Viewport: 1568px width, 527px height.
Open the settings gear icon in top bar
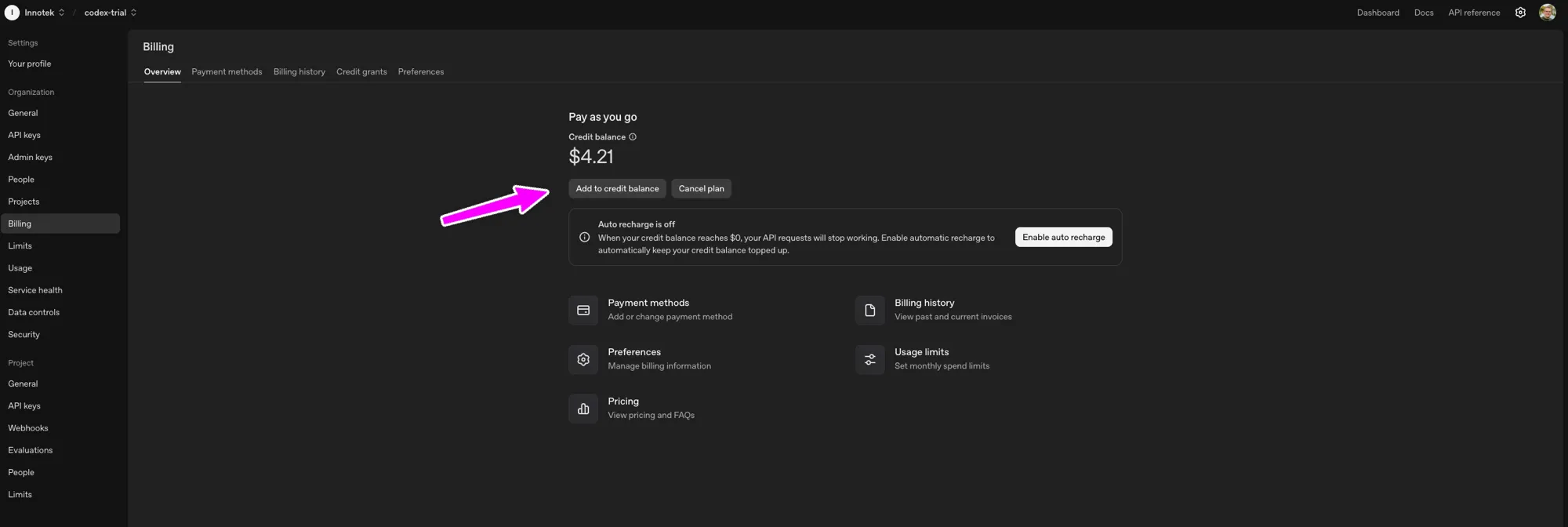1520,13
